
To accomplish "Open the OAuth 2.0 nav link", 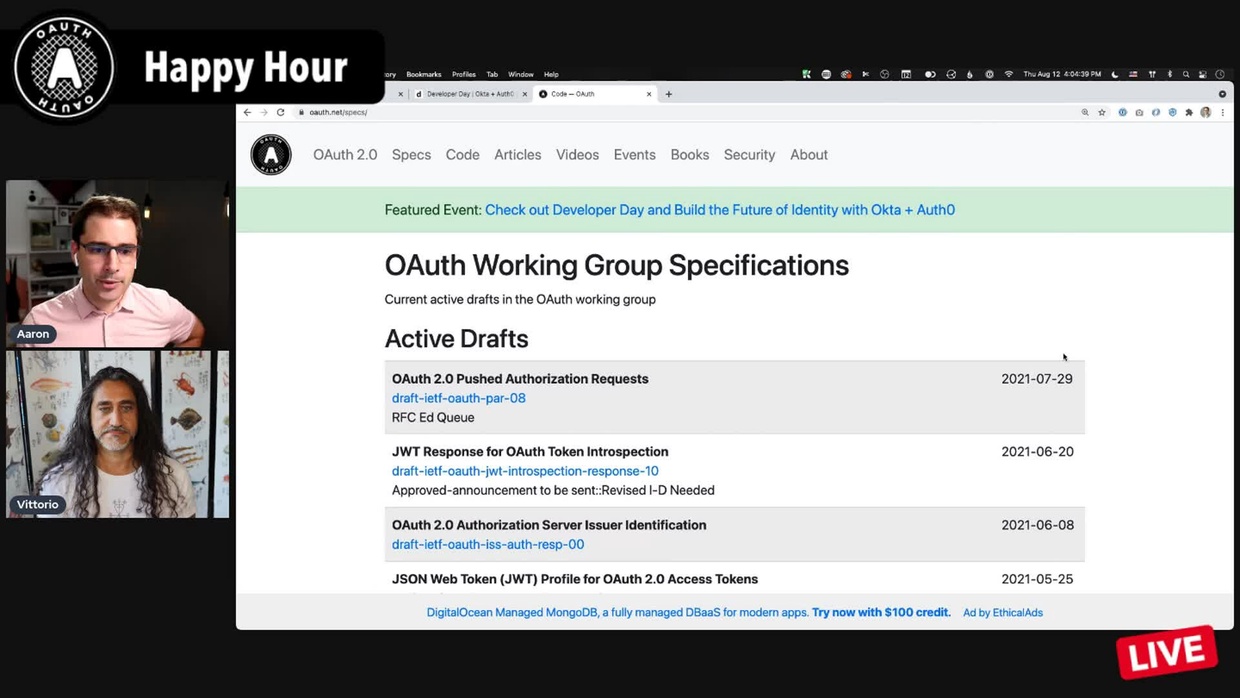I will [345, 155].
